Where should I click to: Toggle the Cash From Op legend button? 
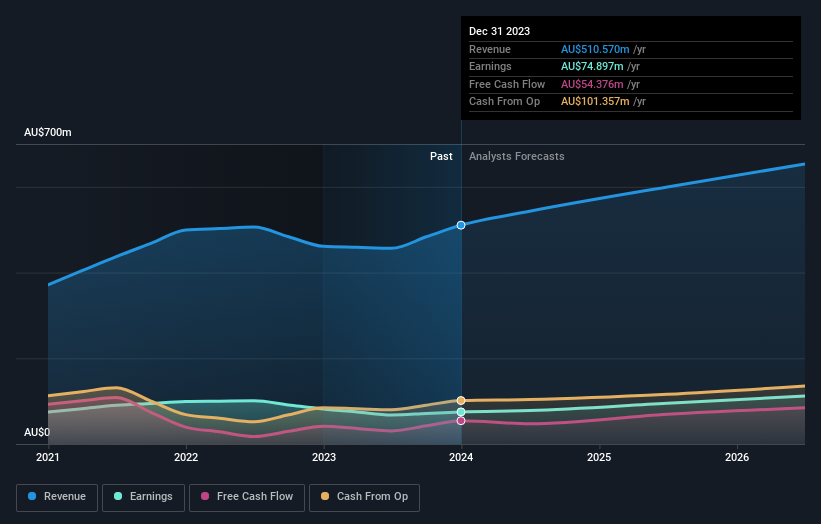coord(364,497)
